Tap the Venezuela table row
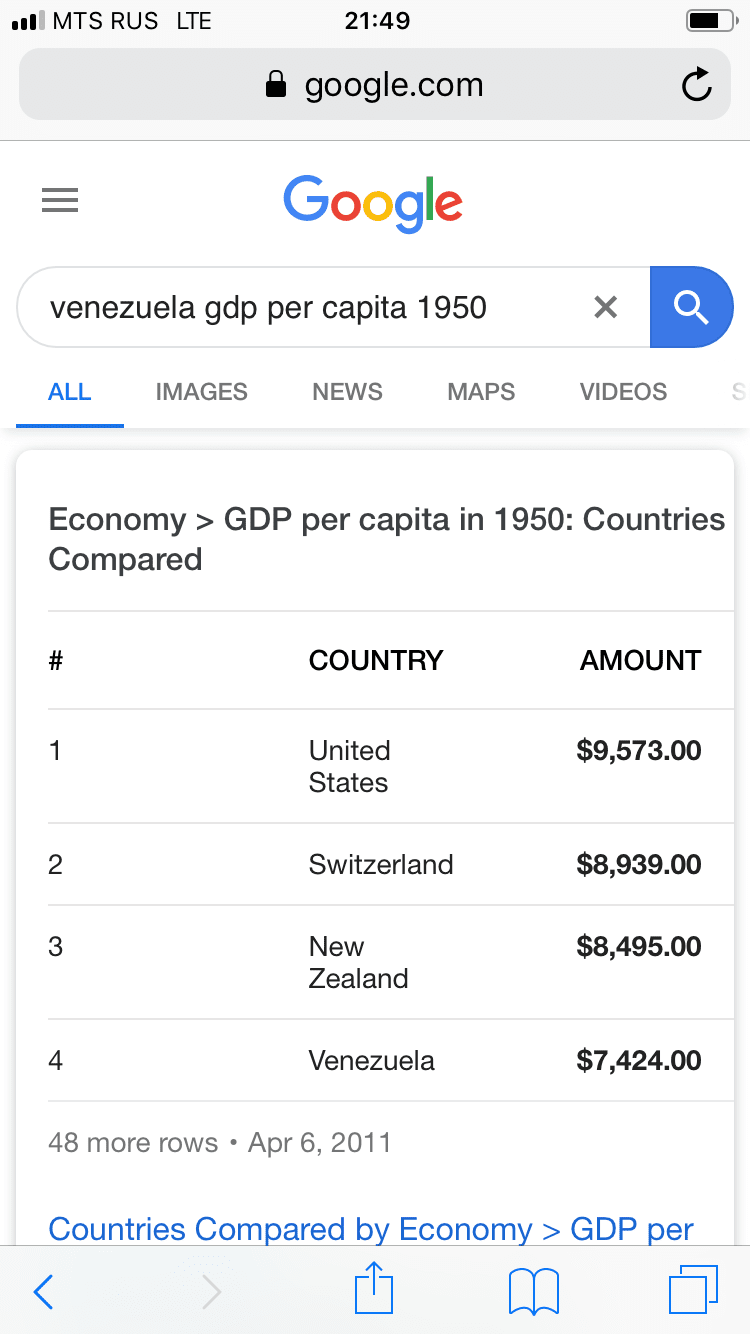750x1334 pixels. point(372,1060)
